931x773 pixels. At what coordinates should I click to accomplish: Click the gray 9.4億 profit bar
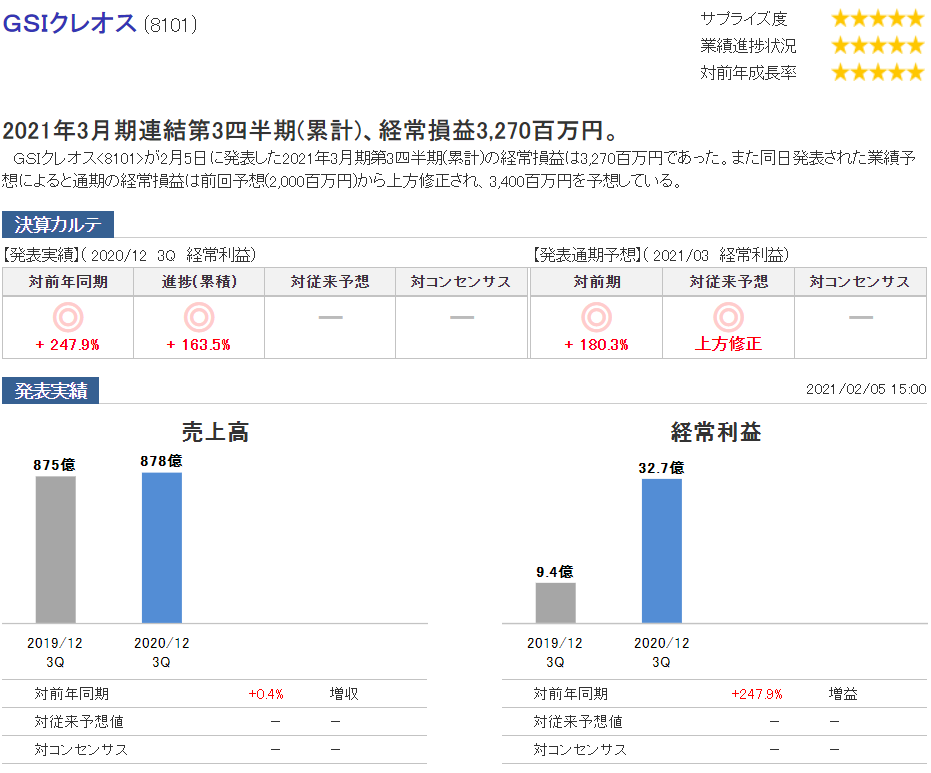(x=556, y=603)
